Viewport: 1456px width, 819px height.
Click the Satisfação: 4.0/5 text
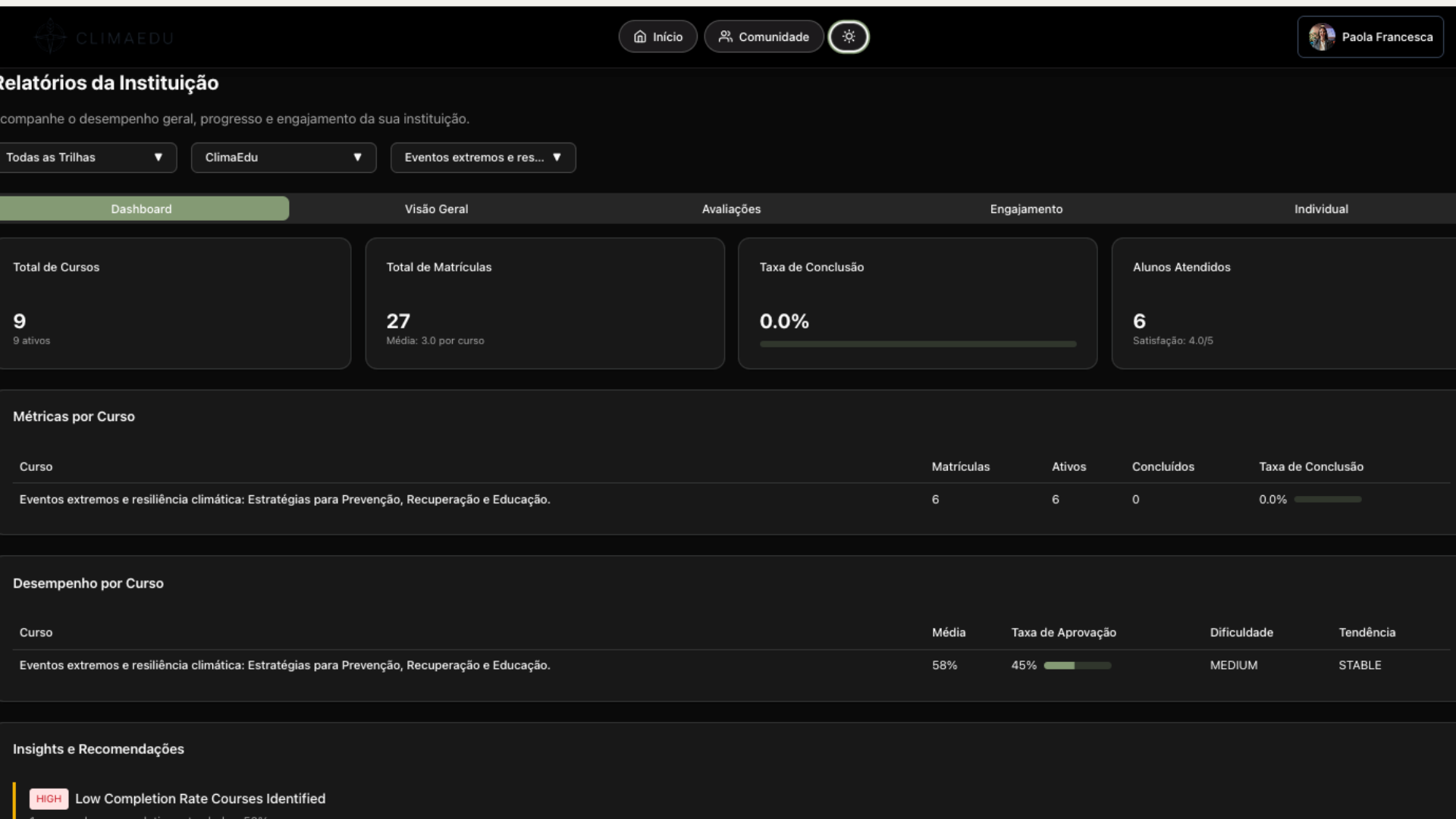coord(1172,340)
